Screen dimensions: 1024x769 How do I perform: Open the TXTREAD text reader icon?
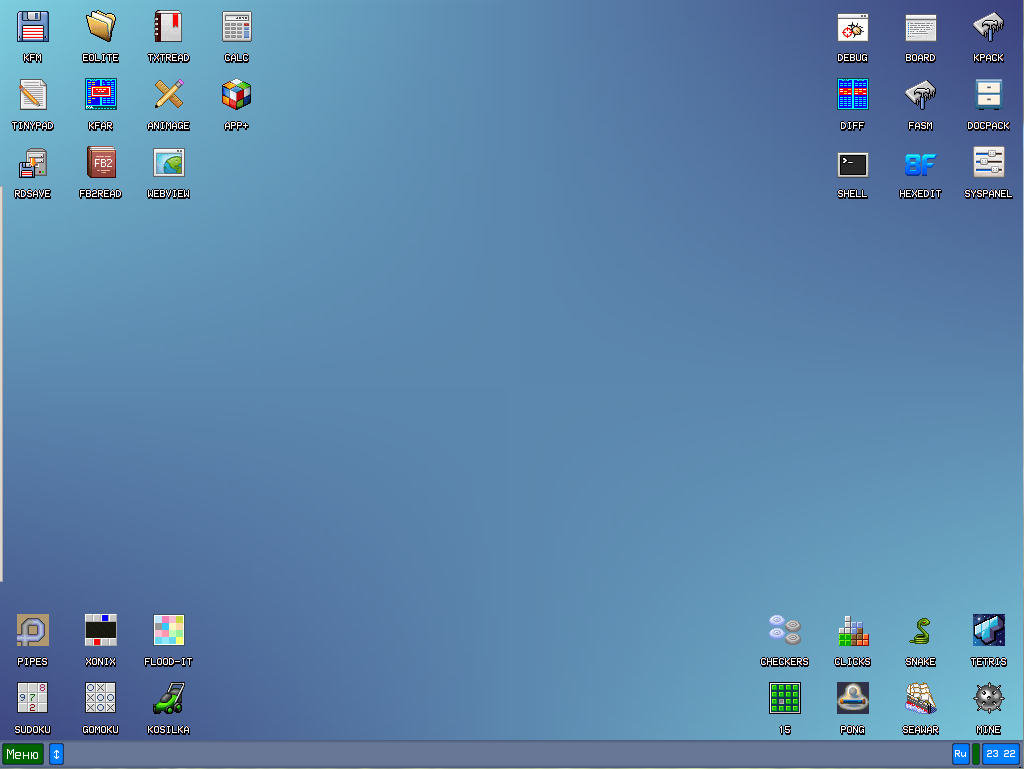(x=168, y=27)
